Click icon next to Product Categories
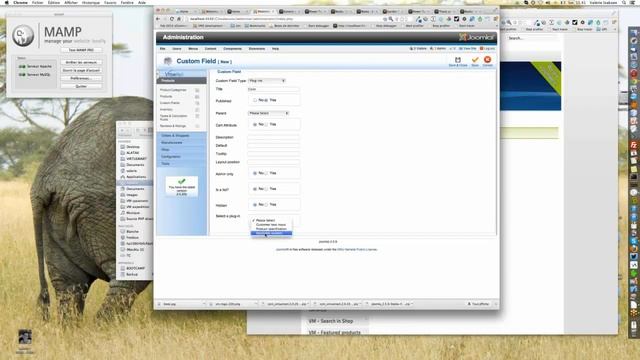640x360 pixels. (197, 90)
